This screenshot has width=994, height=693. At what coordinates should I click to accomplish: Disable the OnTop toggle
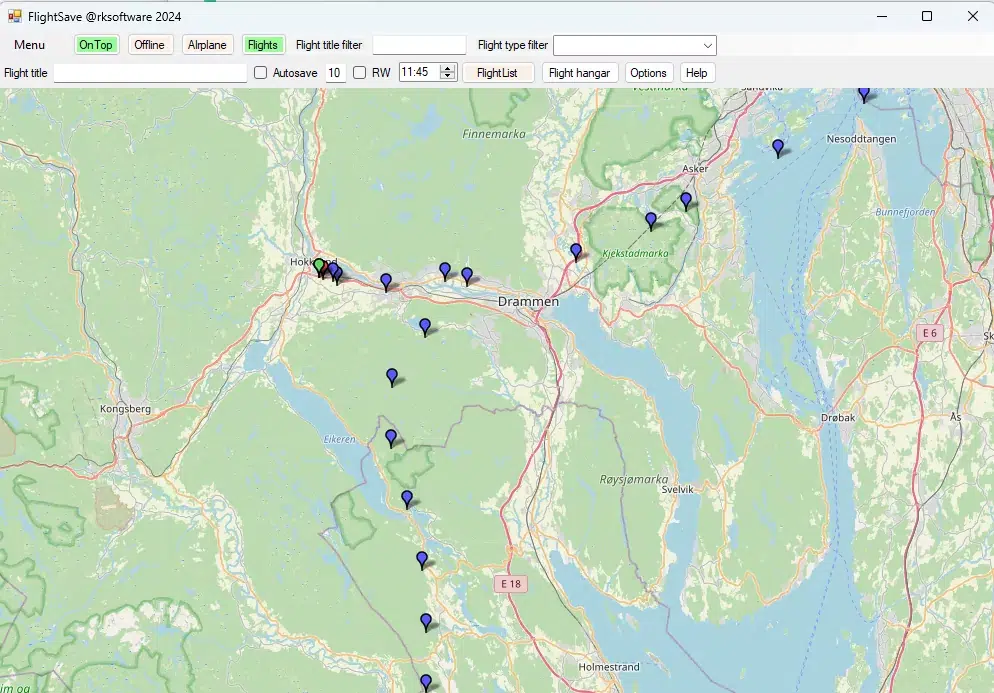96,44
